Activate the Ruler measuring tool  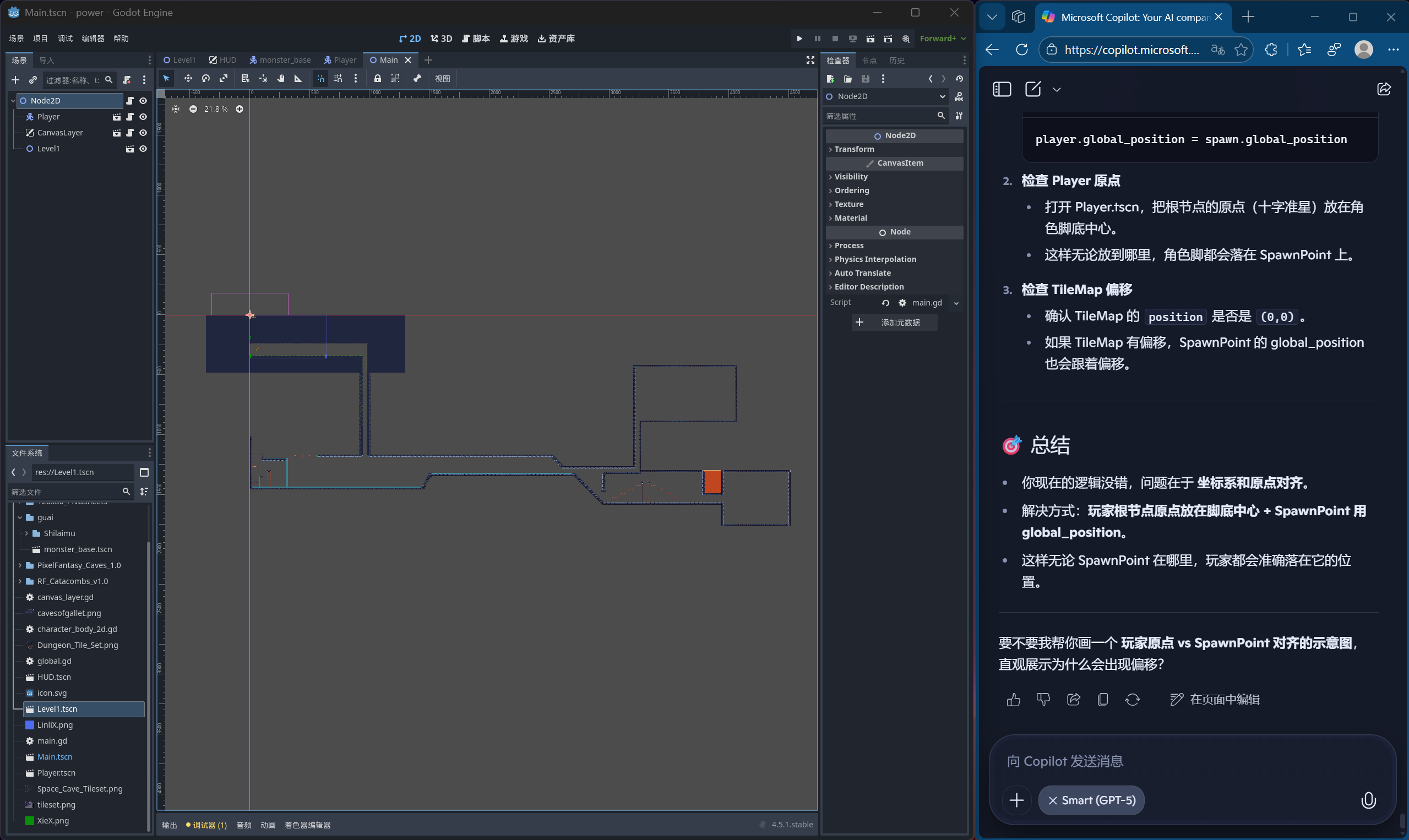click(x=298, y=79)
